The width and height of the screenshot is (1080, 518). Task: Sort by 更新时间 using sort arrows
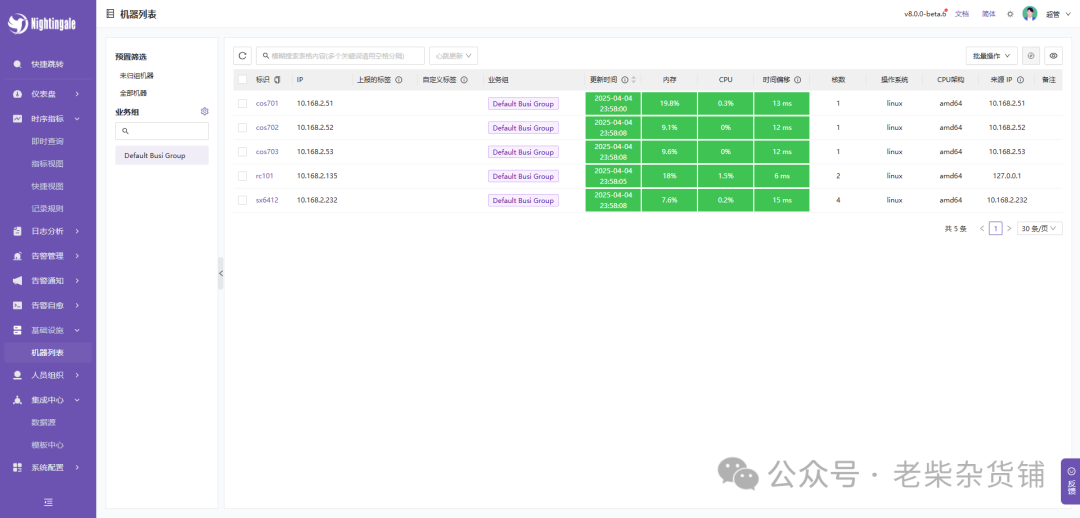click(634, 80)
